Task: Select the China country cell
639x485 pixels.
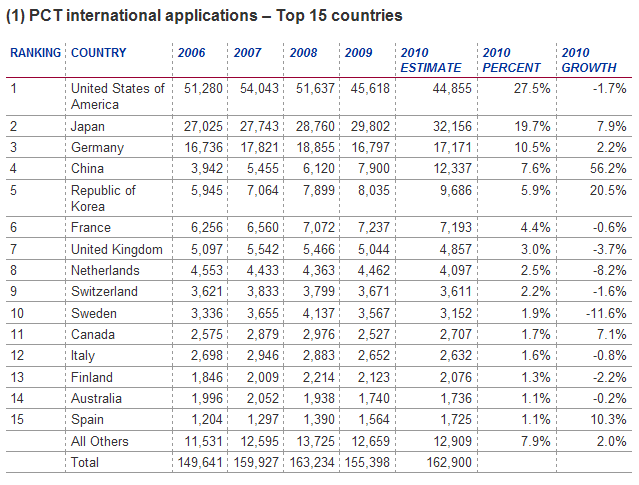Action: [87, 169]
